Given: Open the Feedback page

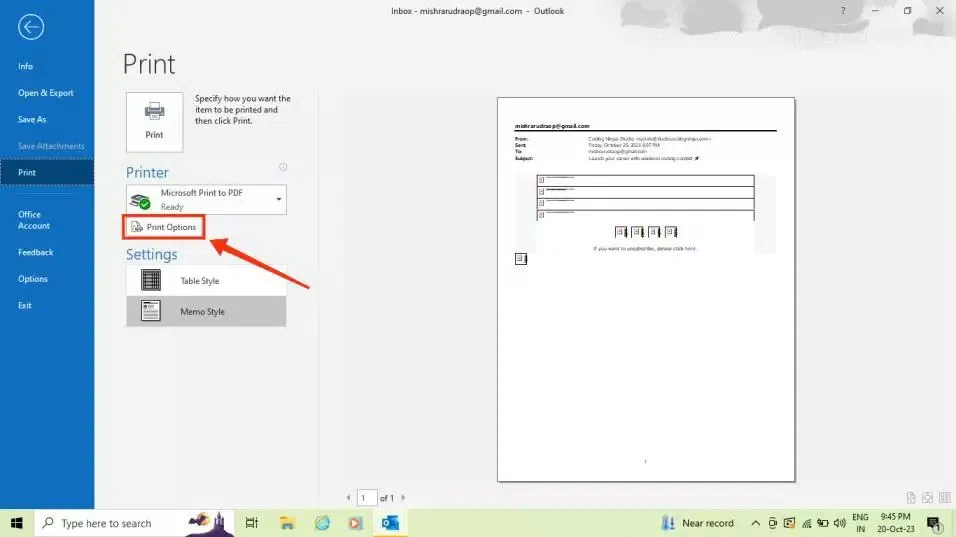Looking at the screenshot, I should click(x=35, y=252).
